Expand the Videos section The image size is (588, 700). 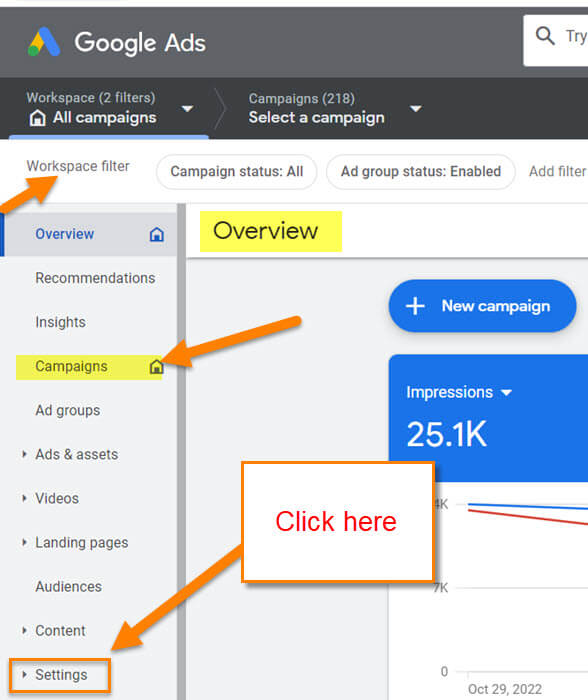coord(24,498)
